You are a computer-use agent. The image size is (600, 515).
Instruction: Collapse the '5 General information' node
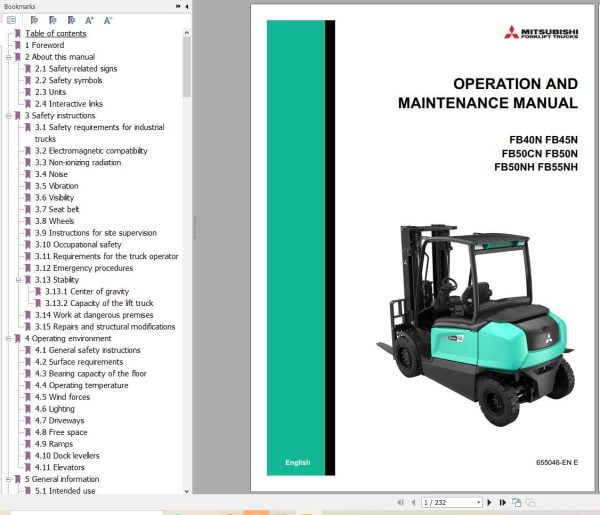(8, 479)
